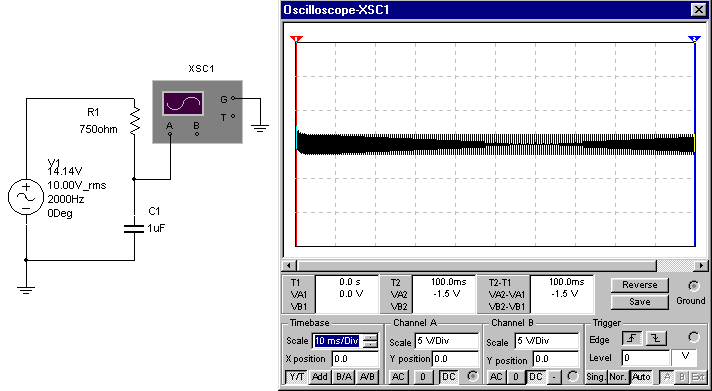Toggle Channel B terminal indicator radio

click(x=573, y=376)
